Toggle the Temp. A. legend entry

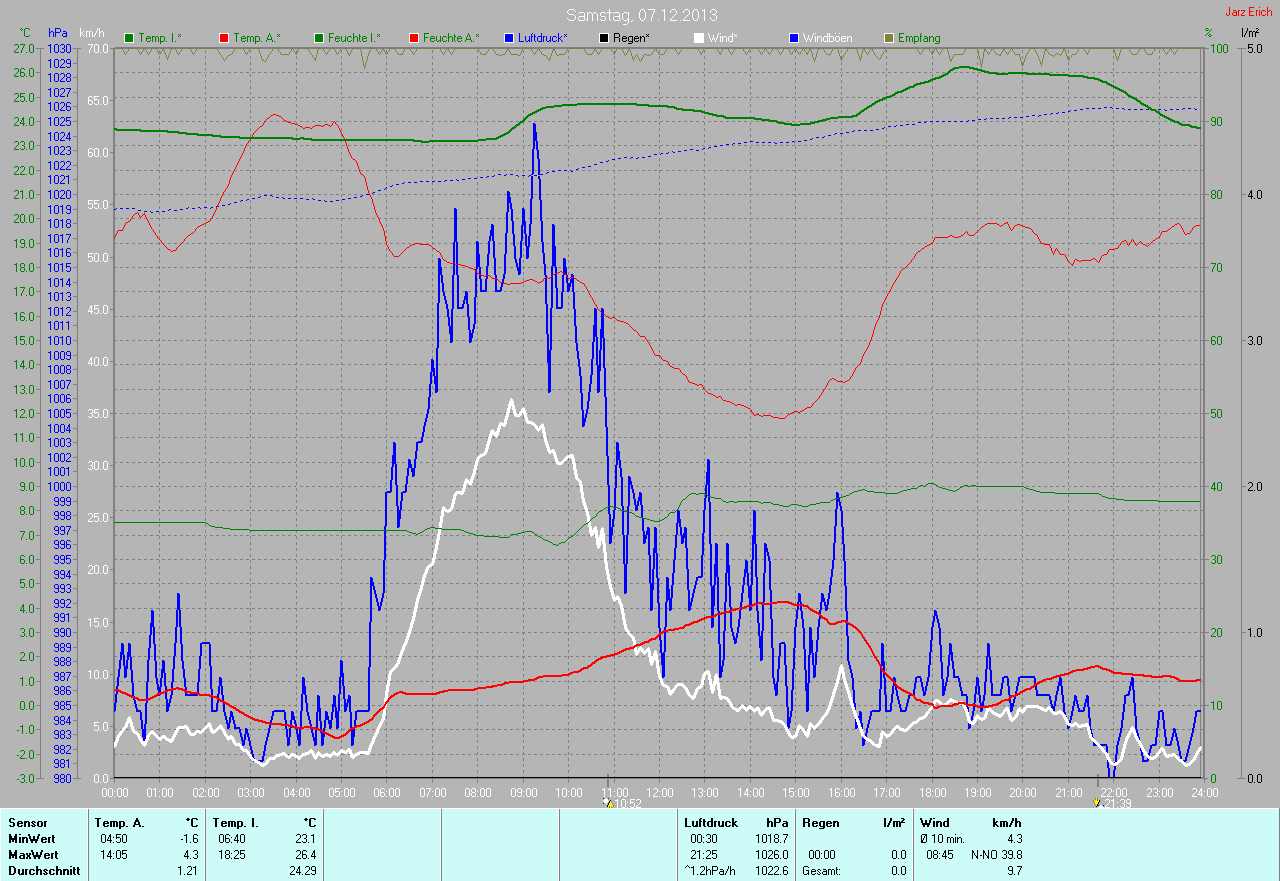pos(256,38)
